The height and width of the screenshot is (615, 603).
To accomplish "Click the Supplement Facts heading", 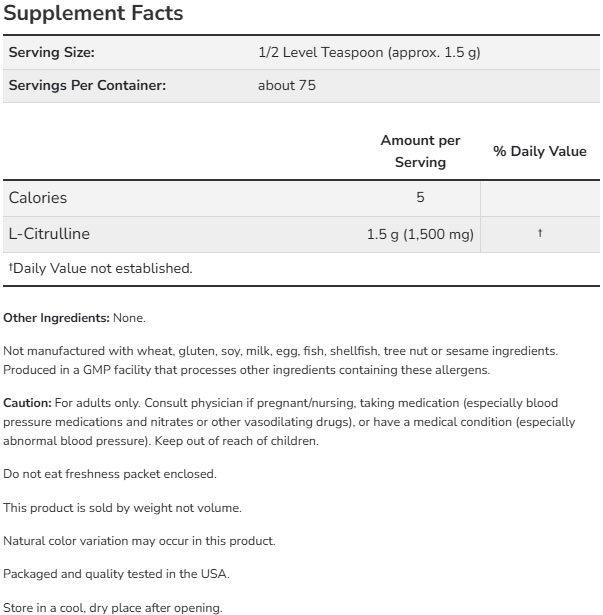I will click(93, 15).
